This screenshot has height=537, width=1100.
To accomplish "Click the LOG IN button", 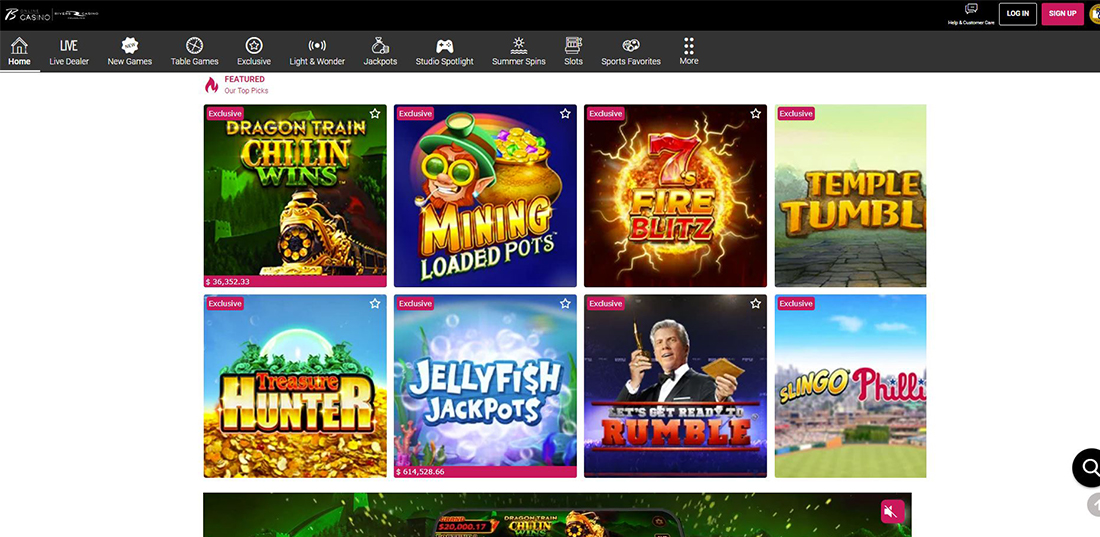I will (x=1018, y=13).
